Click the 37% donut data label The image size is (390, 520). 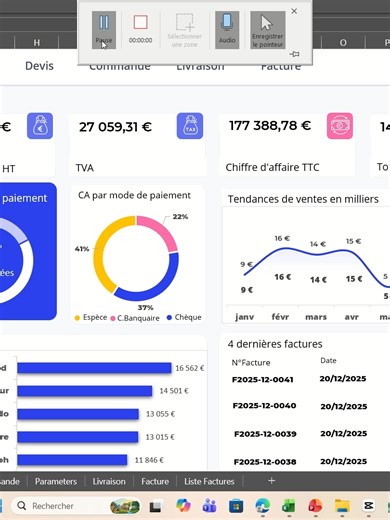(x=146, y=307)
